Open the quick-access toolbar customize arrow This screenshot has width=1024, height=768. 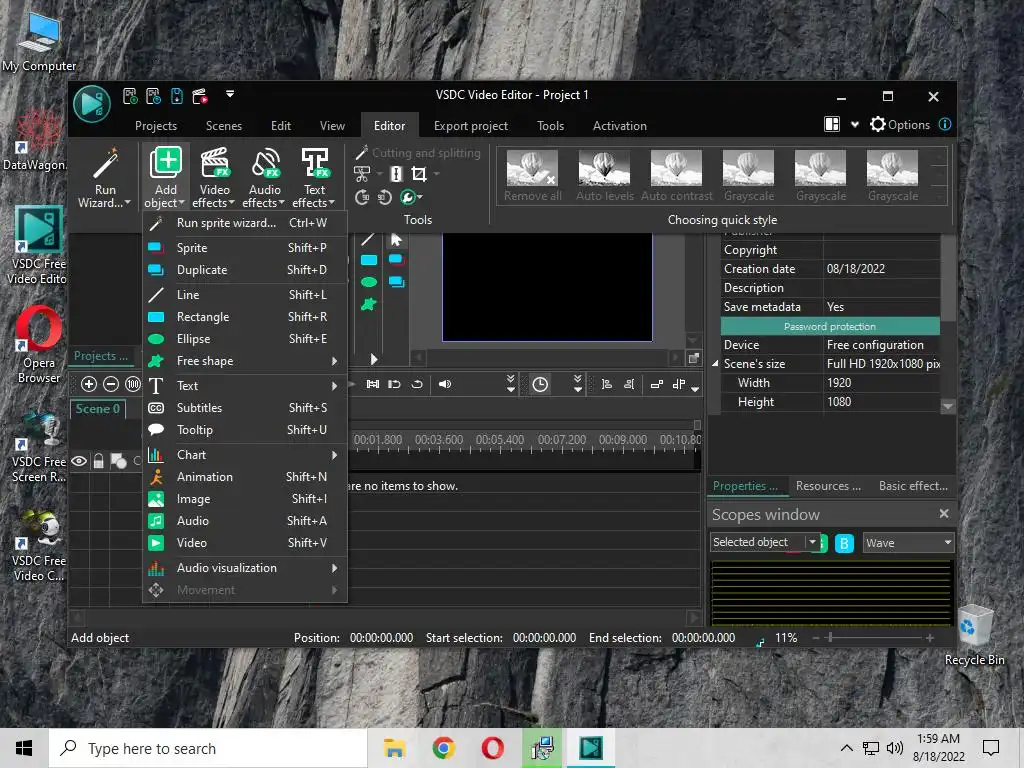tap(230, 94)
